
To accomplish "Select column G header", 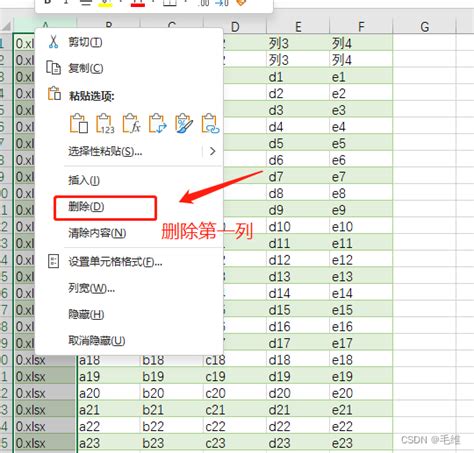I will click(424, 27).
